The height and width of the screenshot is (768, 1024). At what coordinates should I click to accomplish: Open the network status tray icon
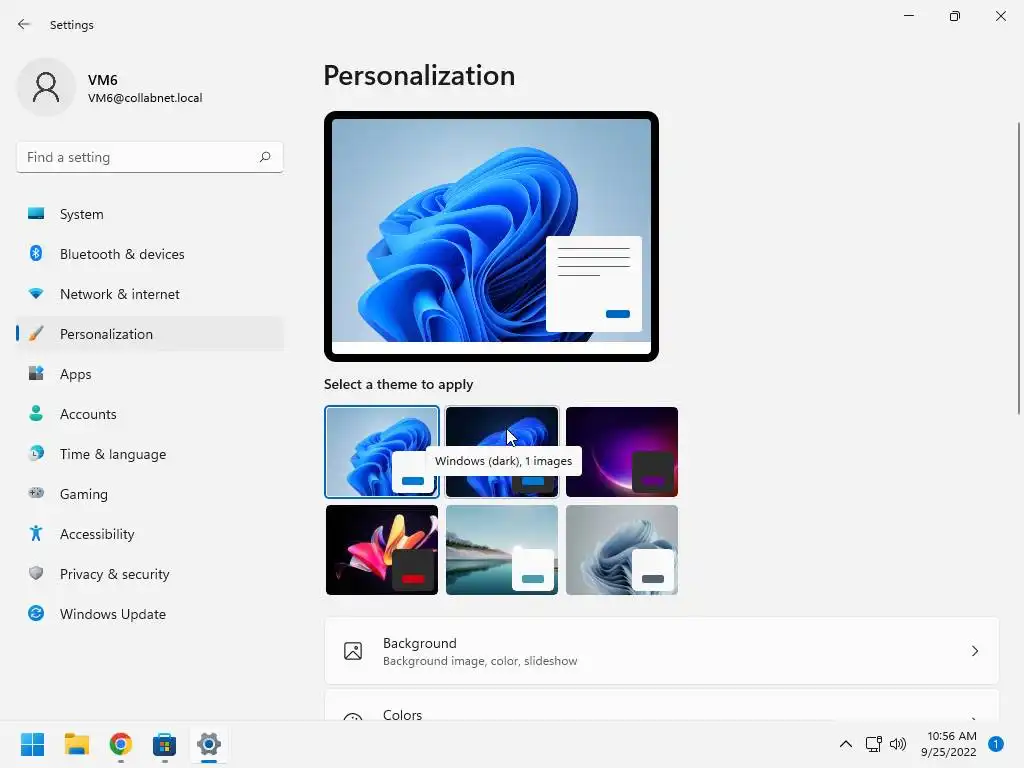click(874, 744)
